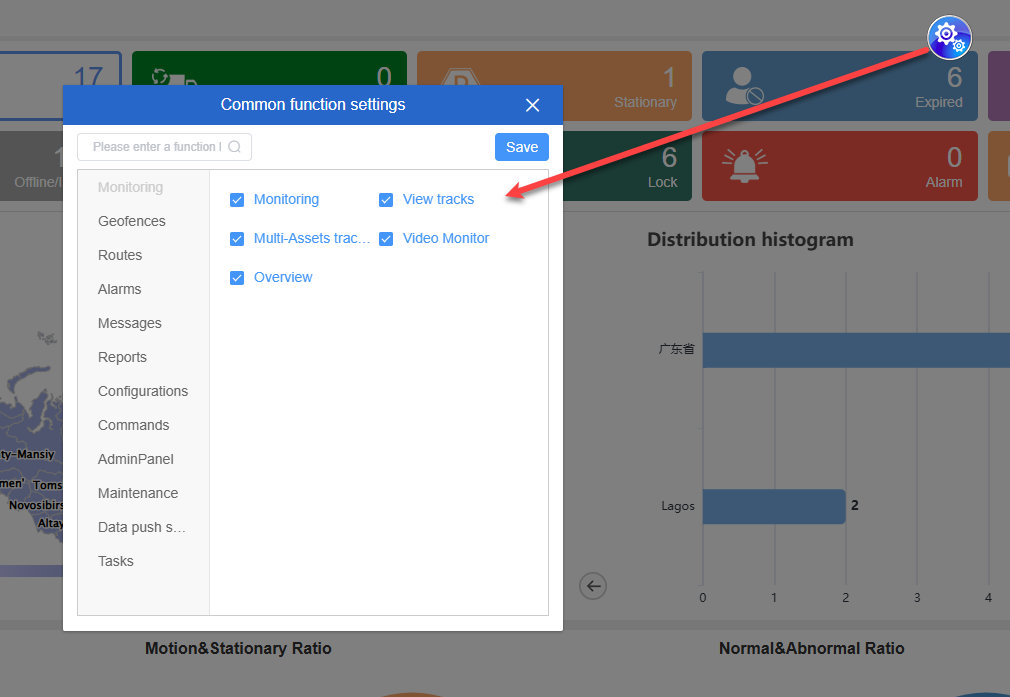Uncheck the Monitoring checkbox
Image resolution: width=1010 pixels, height=697 pixels.
pyautogui.click(x=237, y=200)
